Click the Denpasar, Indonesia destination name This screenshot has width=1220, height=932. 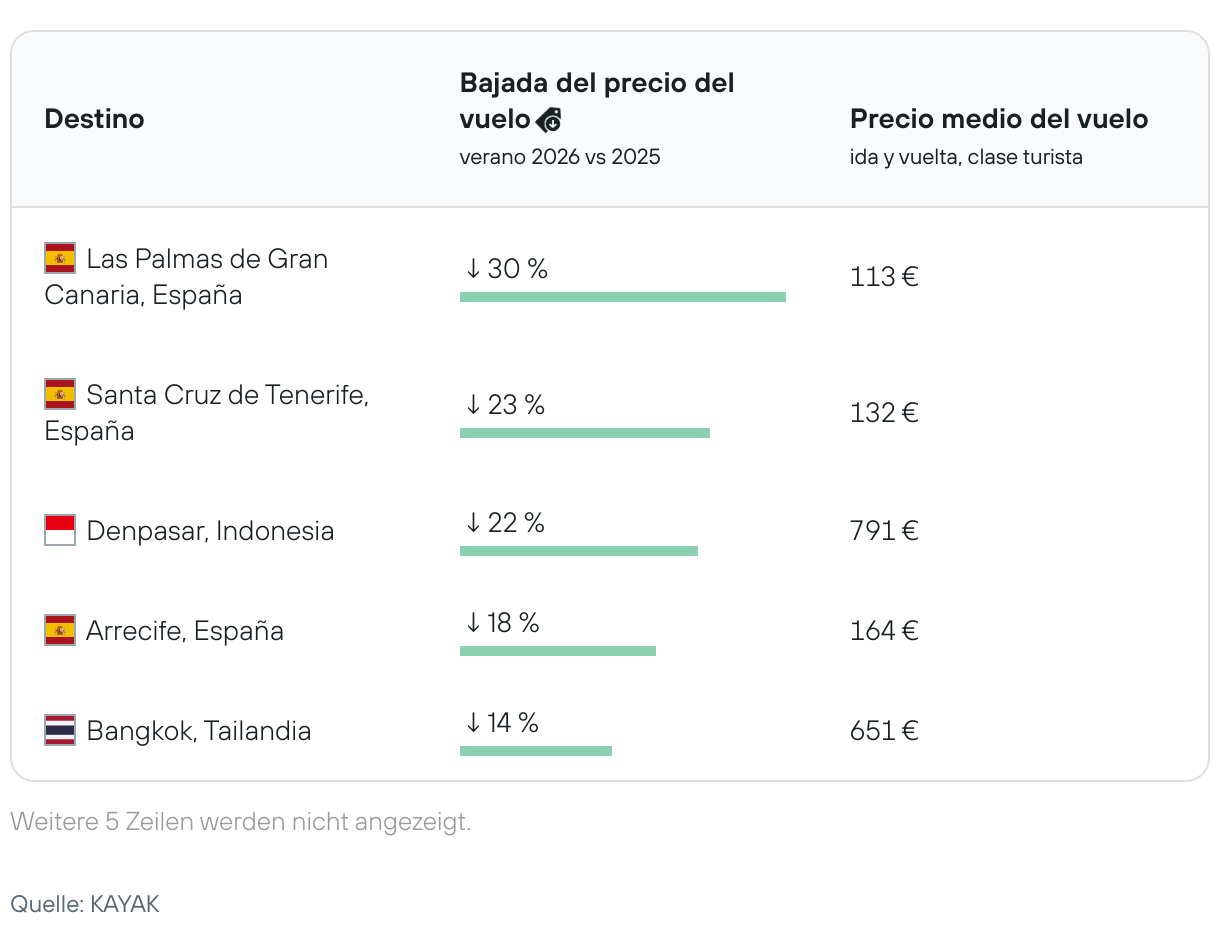point(210,530)
